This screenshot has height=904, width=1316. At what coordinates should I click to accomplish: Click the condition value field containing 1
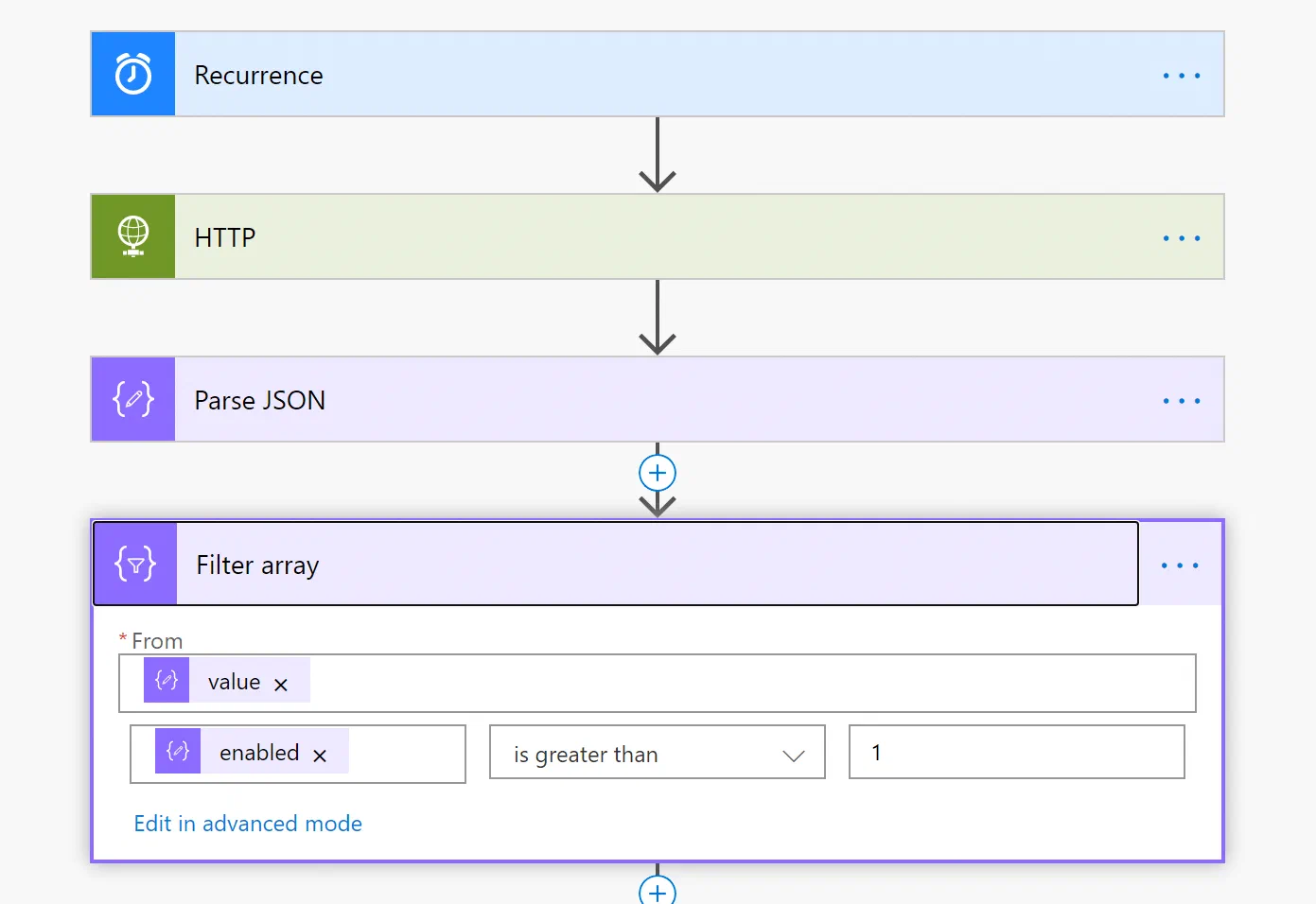pos(1017,752)
